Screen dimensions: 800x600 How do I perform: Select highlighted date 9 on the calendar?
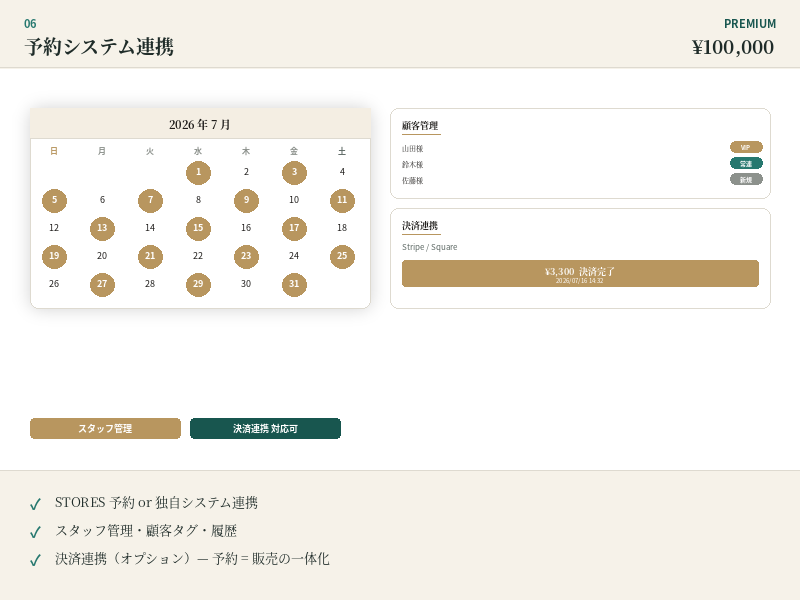[246, 201]
